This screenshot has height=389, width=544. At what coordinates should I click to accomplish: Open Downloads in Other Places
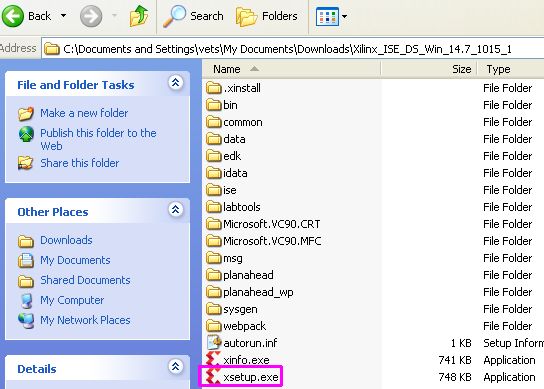pyautogui.click(x=66, y=240)
